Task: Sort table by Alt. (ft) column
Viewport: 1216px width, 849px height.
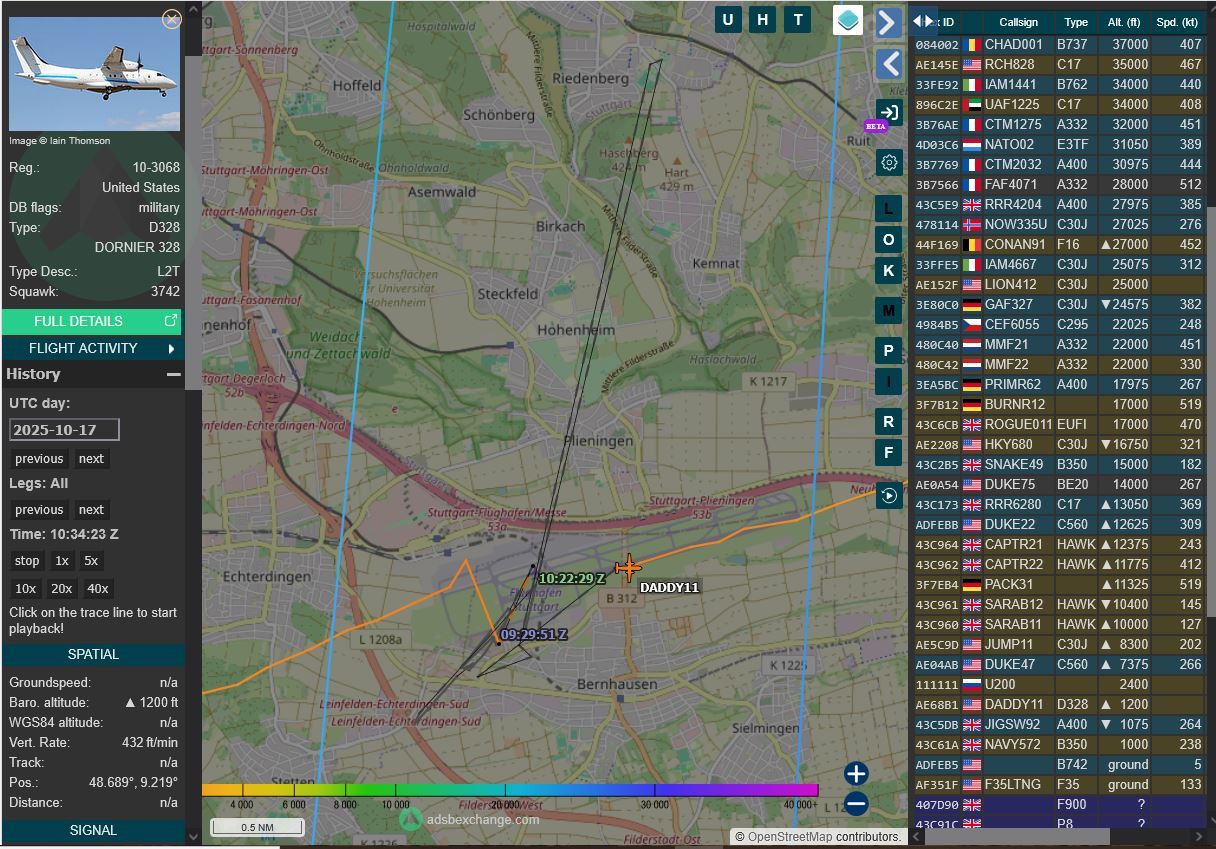Action: (x=1123, y=22)
